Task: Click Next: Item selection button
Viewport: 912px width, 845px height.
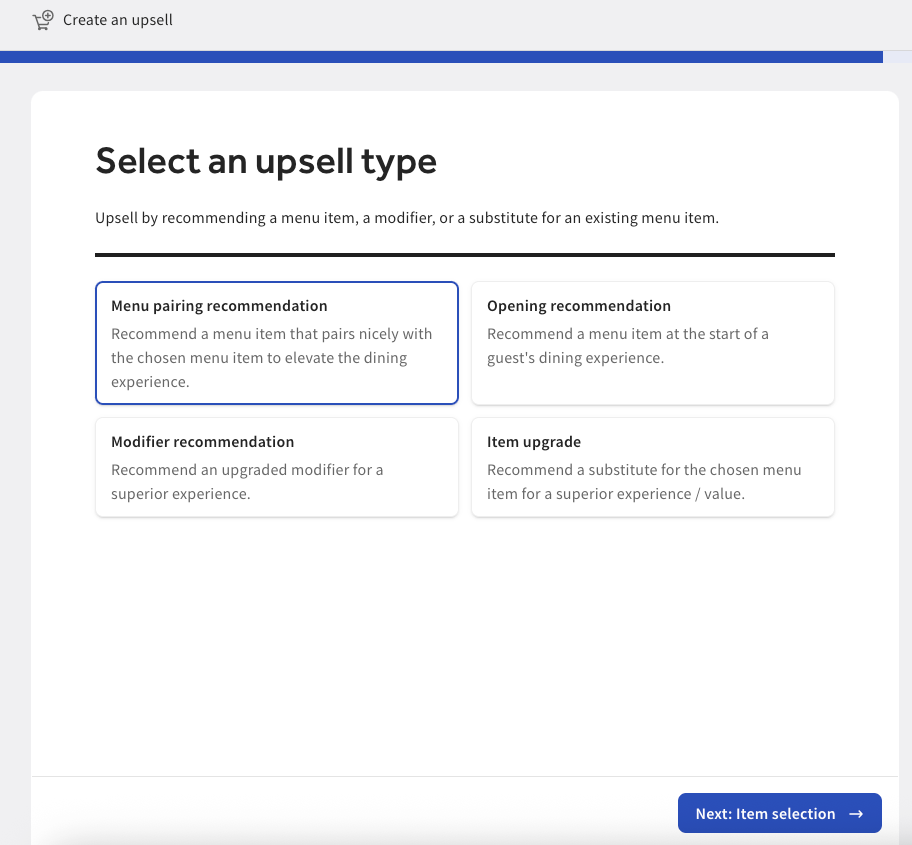Action: pyautogui.click(x=779, y=813)
